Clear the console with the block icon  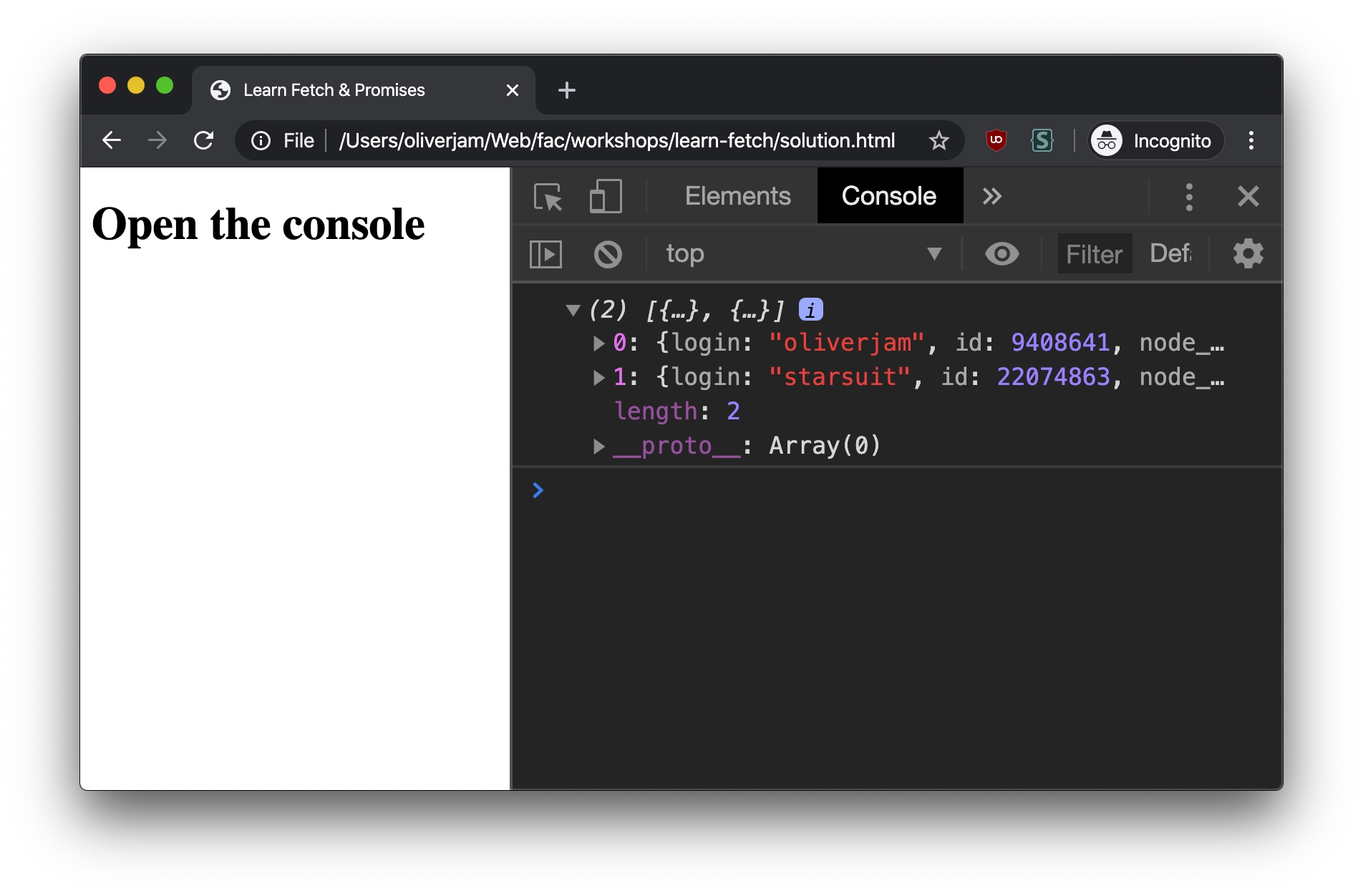tap(608, 254)
